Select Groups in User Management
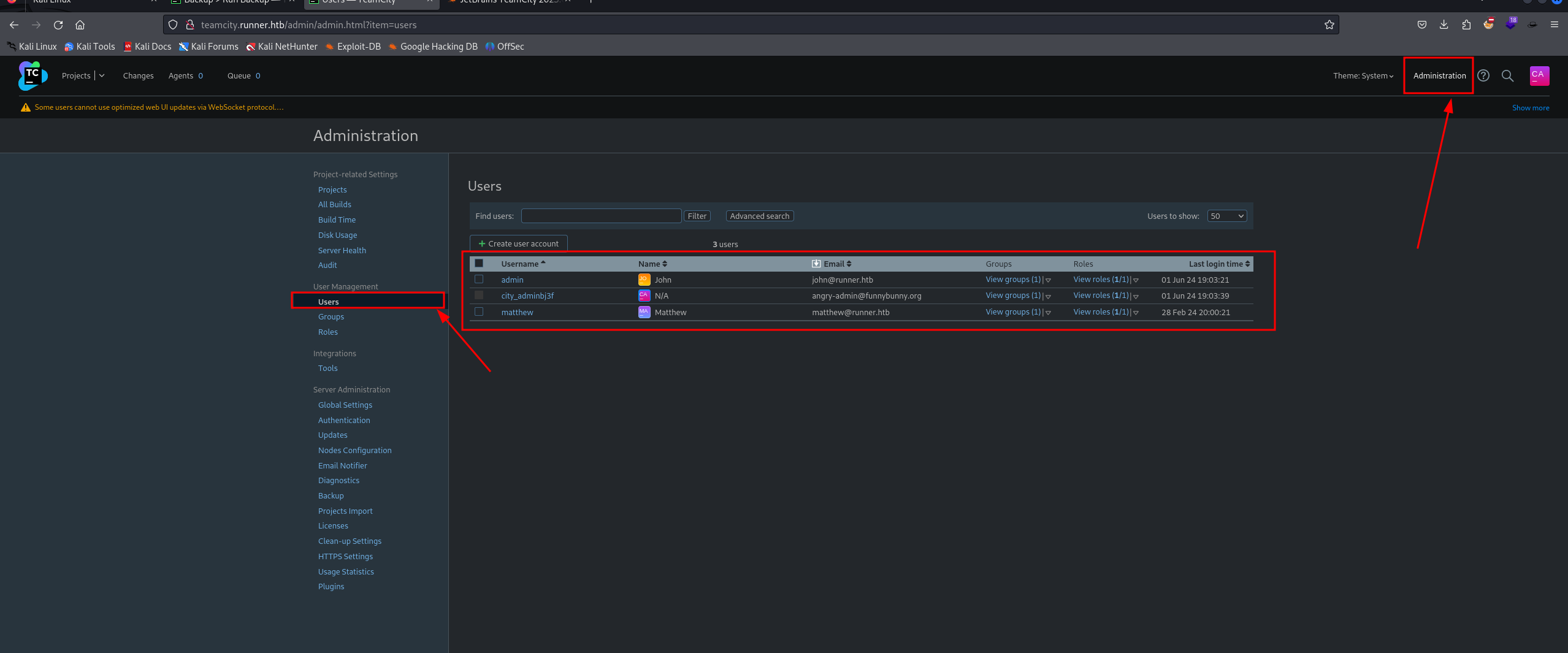This screenshot has height=653, width=1568. pos(331,317)
